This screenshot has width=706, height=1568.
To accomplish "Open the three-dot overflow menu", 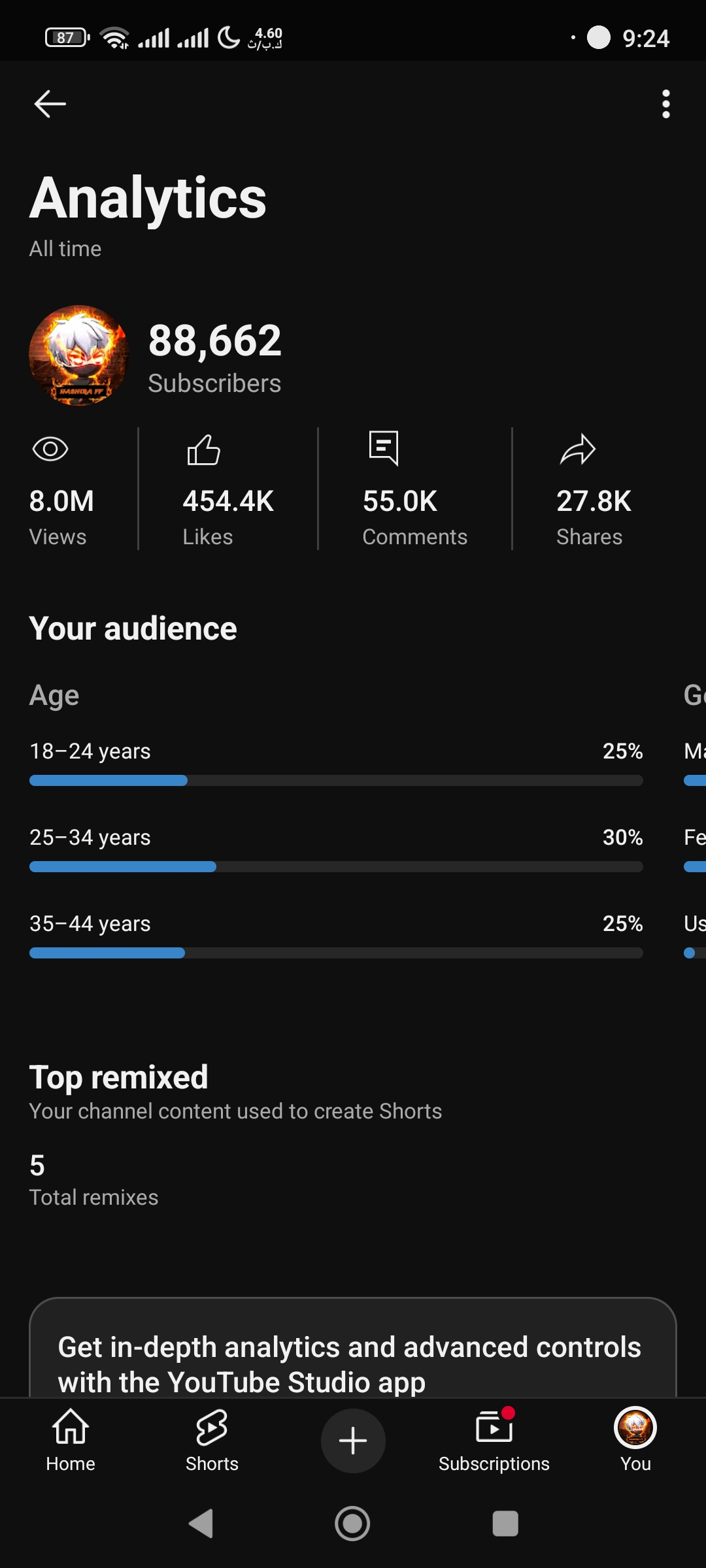I will pos(665,104).
